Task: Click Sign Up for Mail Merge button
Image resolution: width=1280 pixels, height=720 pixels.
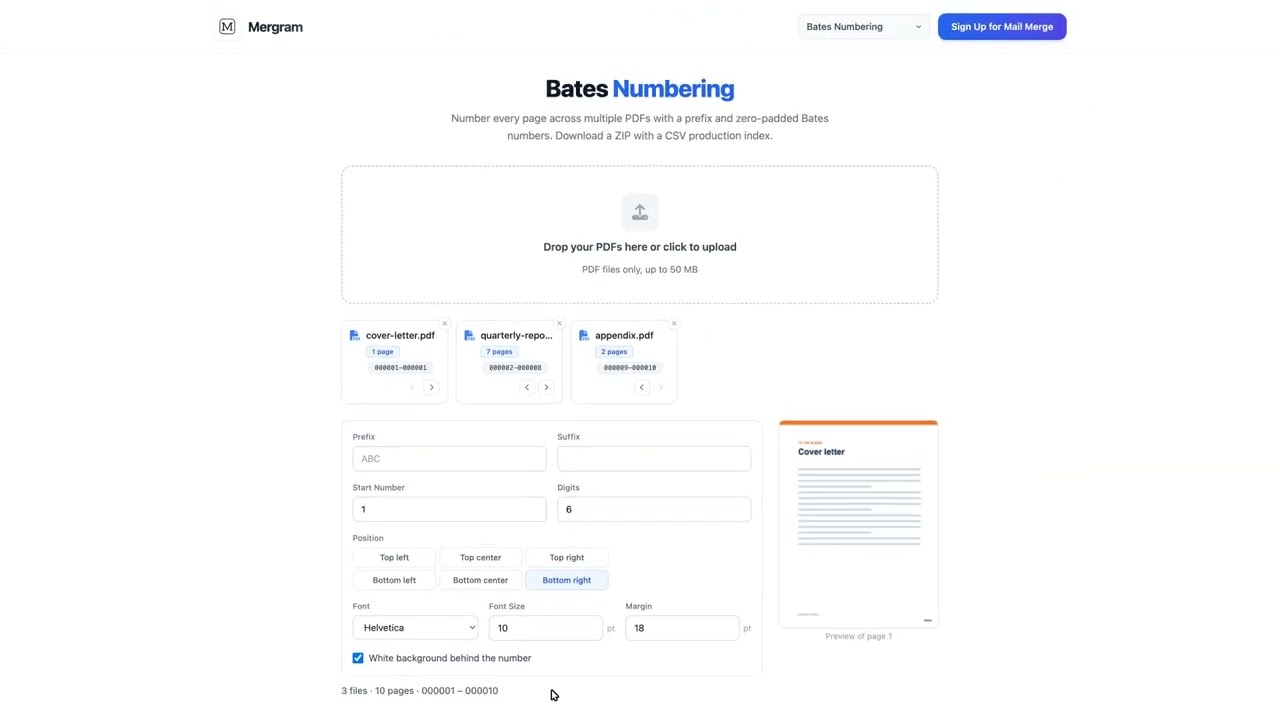Action: (1002, 27)
